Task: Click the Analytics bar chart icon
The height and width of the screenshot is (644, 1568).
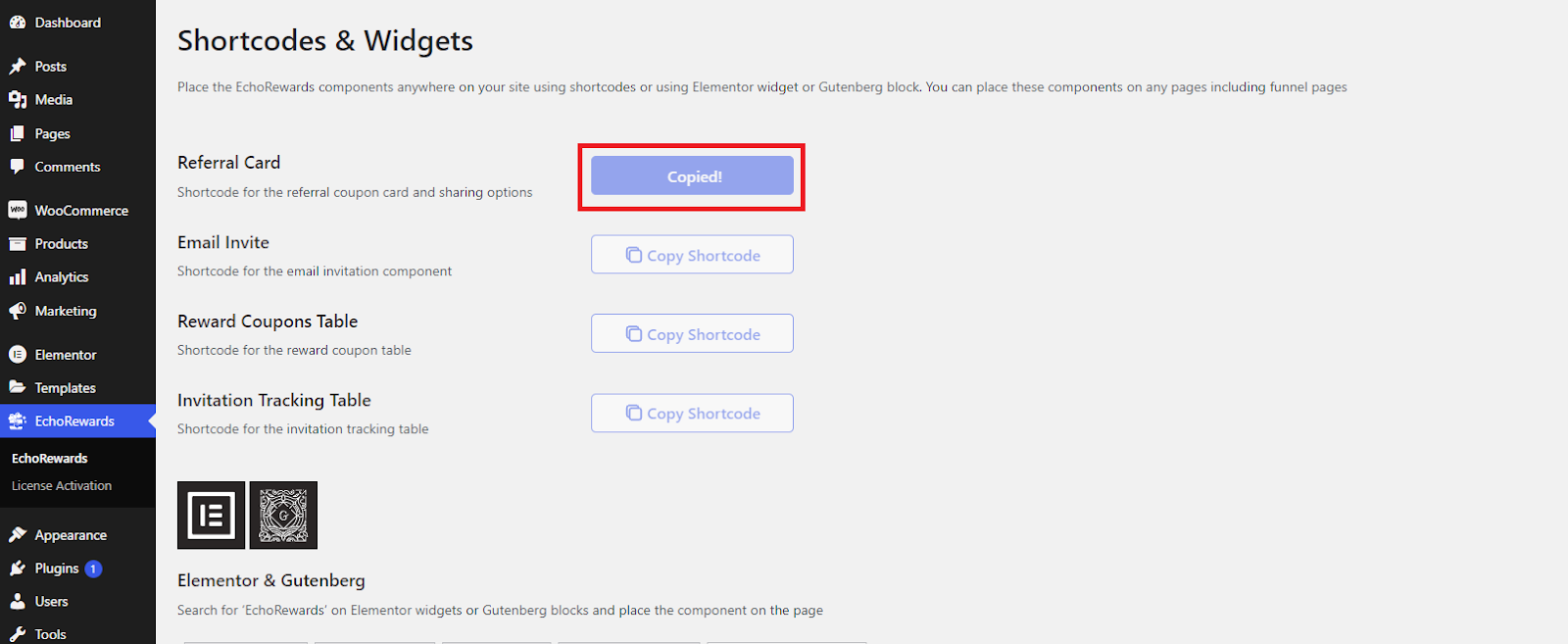Action: coord(18,277)
